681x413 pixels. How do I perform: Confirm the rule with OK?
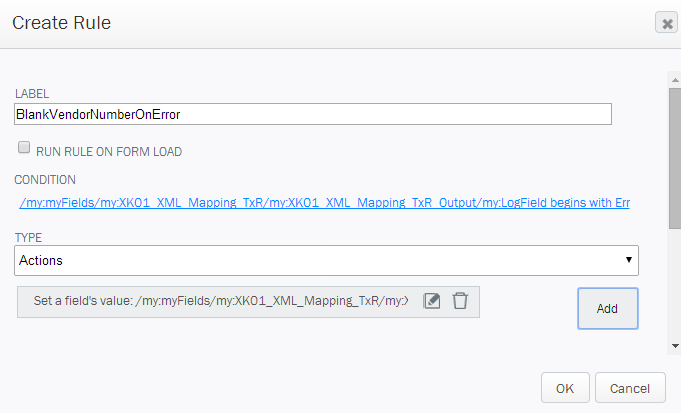tap(565, 388)
